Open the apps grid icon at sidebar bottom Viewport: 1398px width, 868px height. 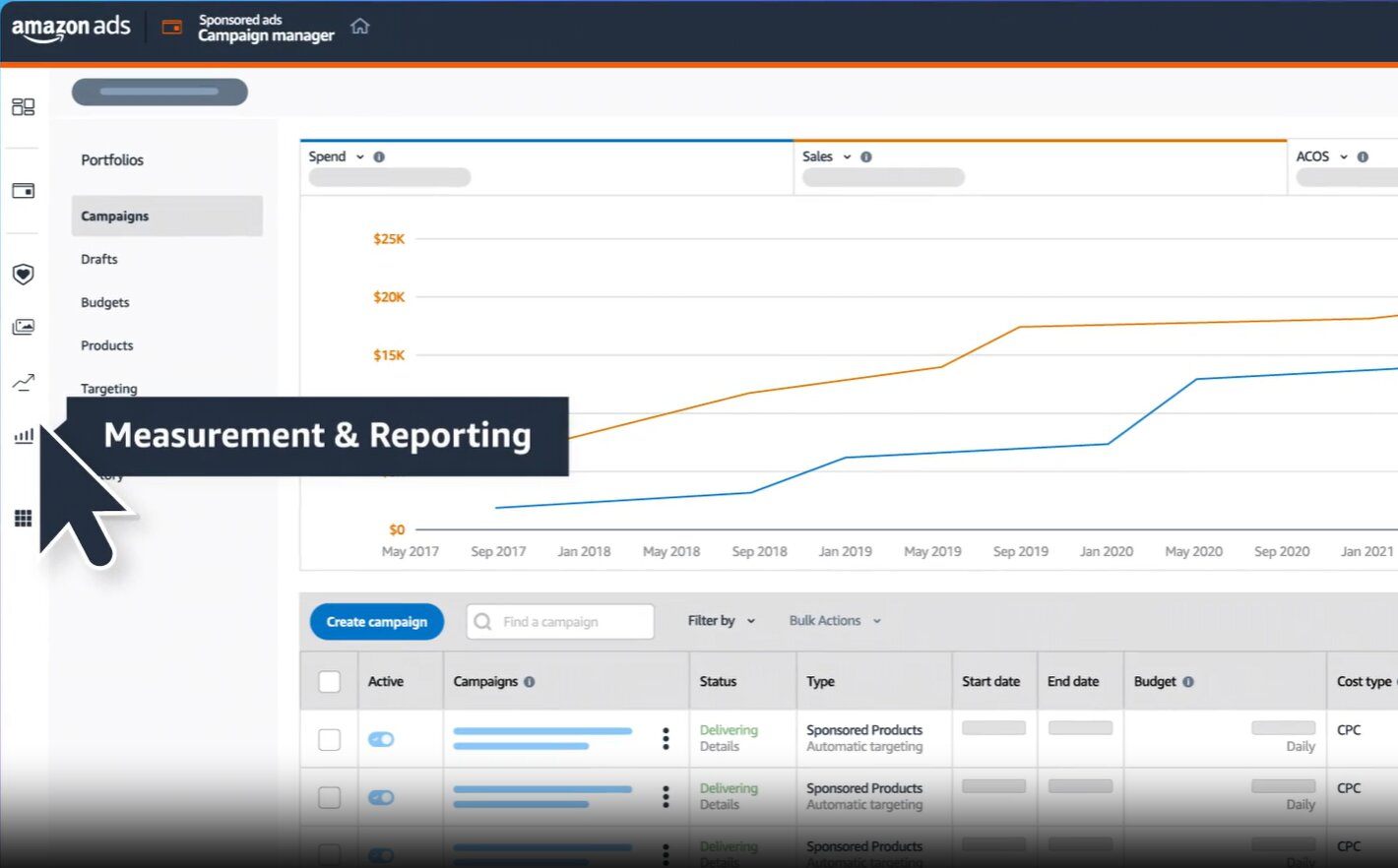[x=23, y=518]
